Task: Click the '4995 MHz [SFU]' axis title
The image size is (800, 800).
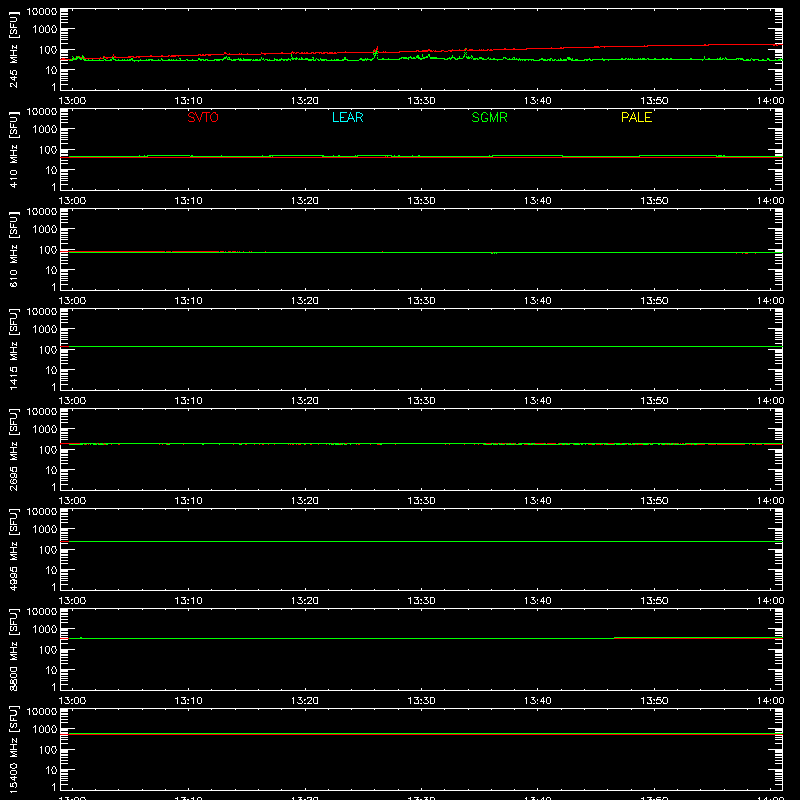Action: click(x=13, y=549)
